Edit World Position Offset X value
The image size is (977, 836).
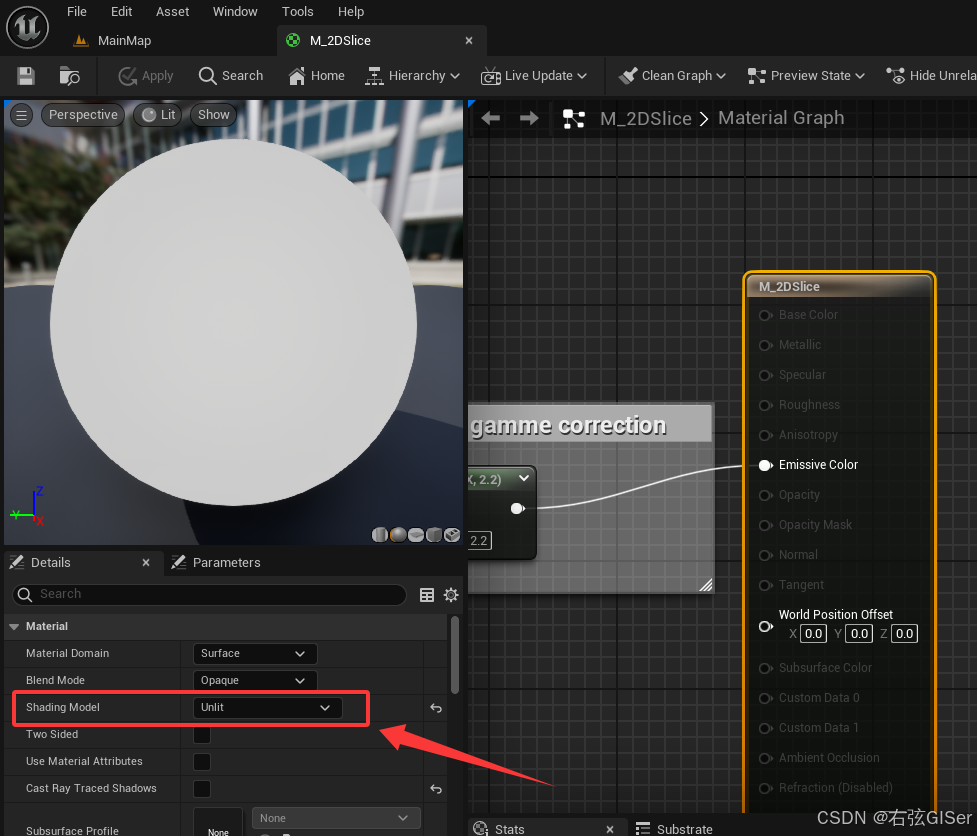pos(813,634)
